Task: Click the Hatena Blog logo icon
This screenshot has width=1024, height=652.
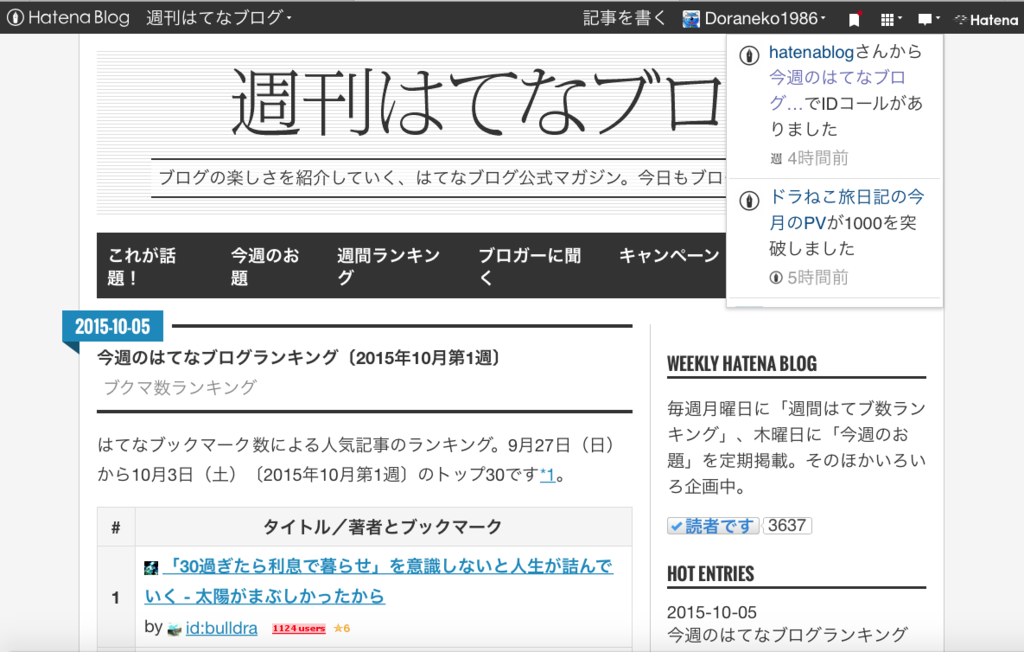Action: click(14, 18)
